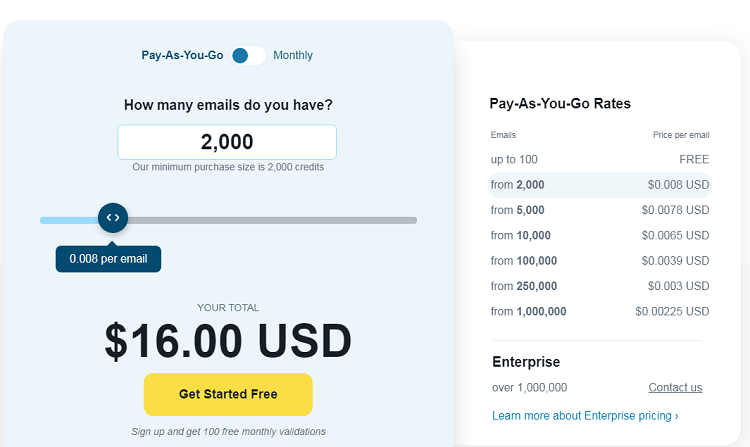Open Learn more about Enterprise pricing link

click(x=585, y=415)
